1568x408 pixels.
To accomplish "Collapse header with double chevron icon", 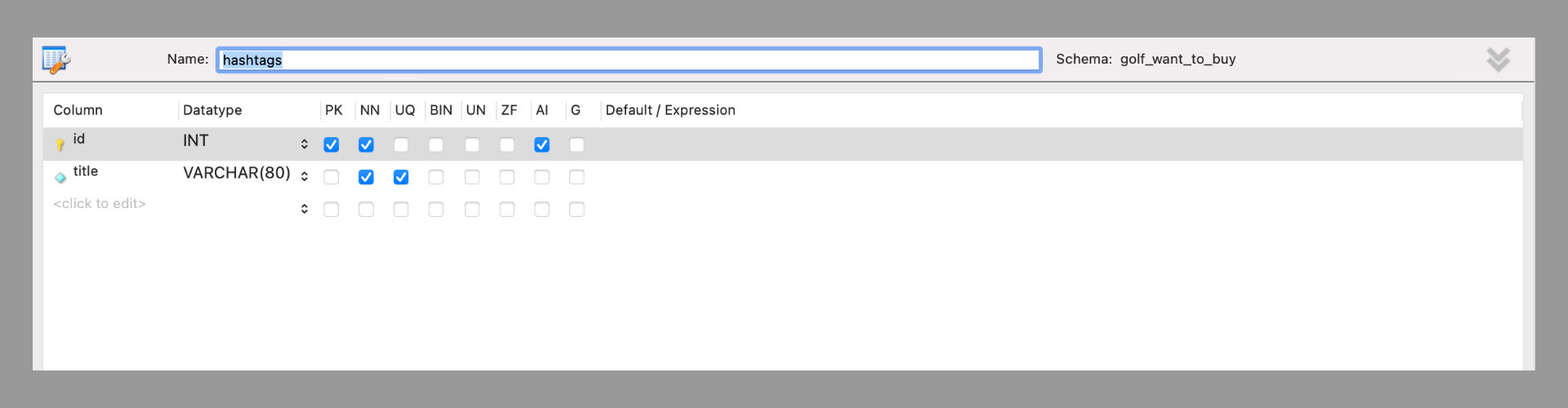I will (x=1498, y=60).
